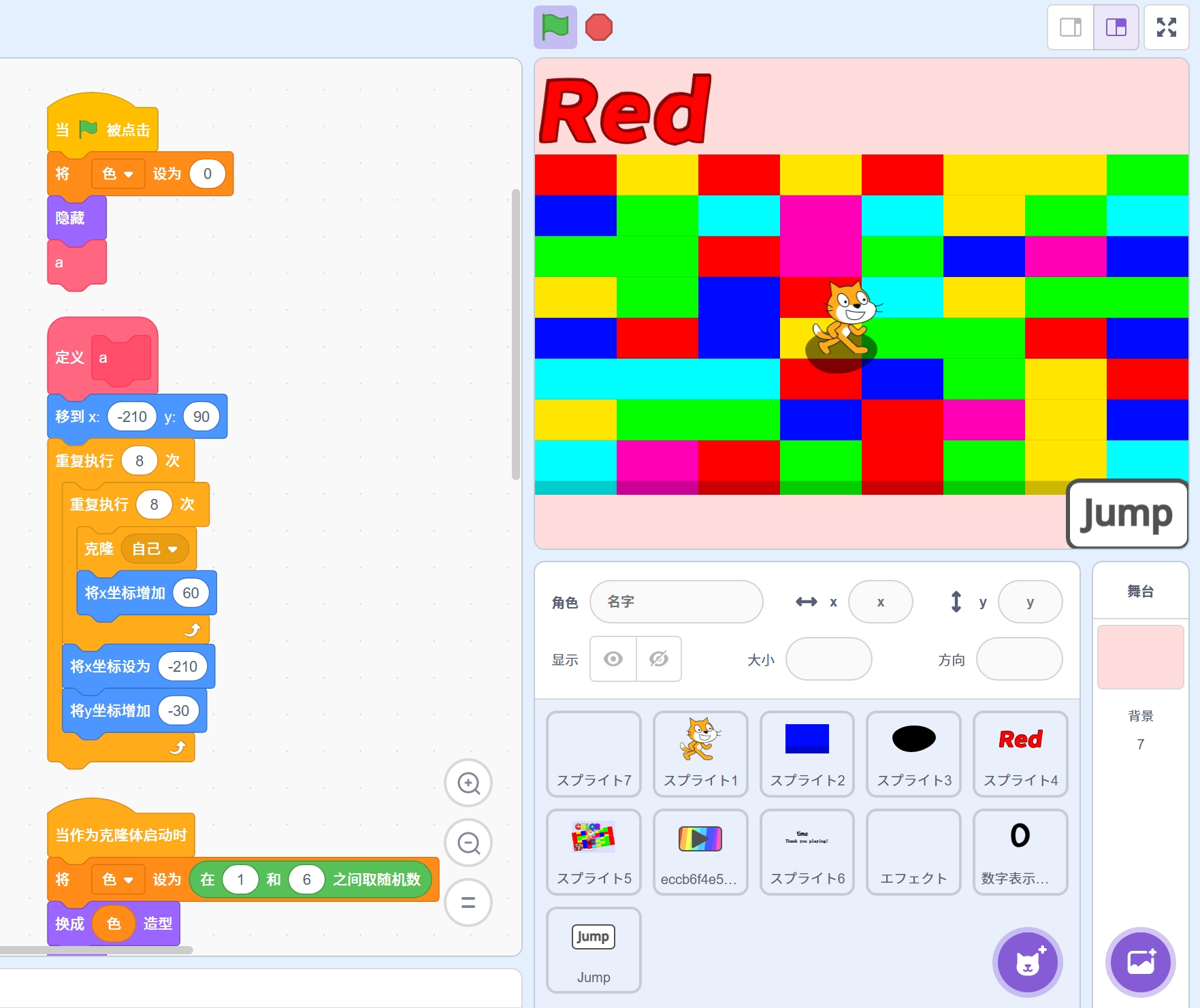Open variable dropdown in clone-start set block
Image resolution: width=1200 pixels, height=1008 pixels.
(x=118, y=880)
